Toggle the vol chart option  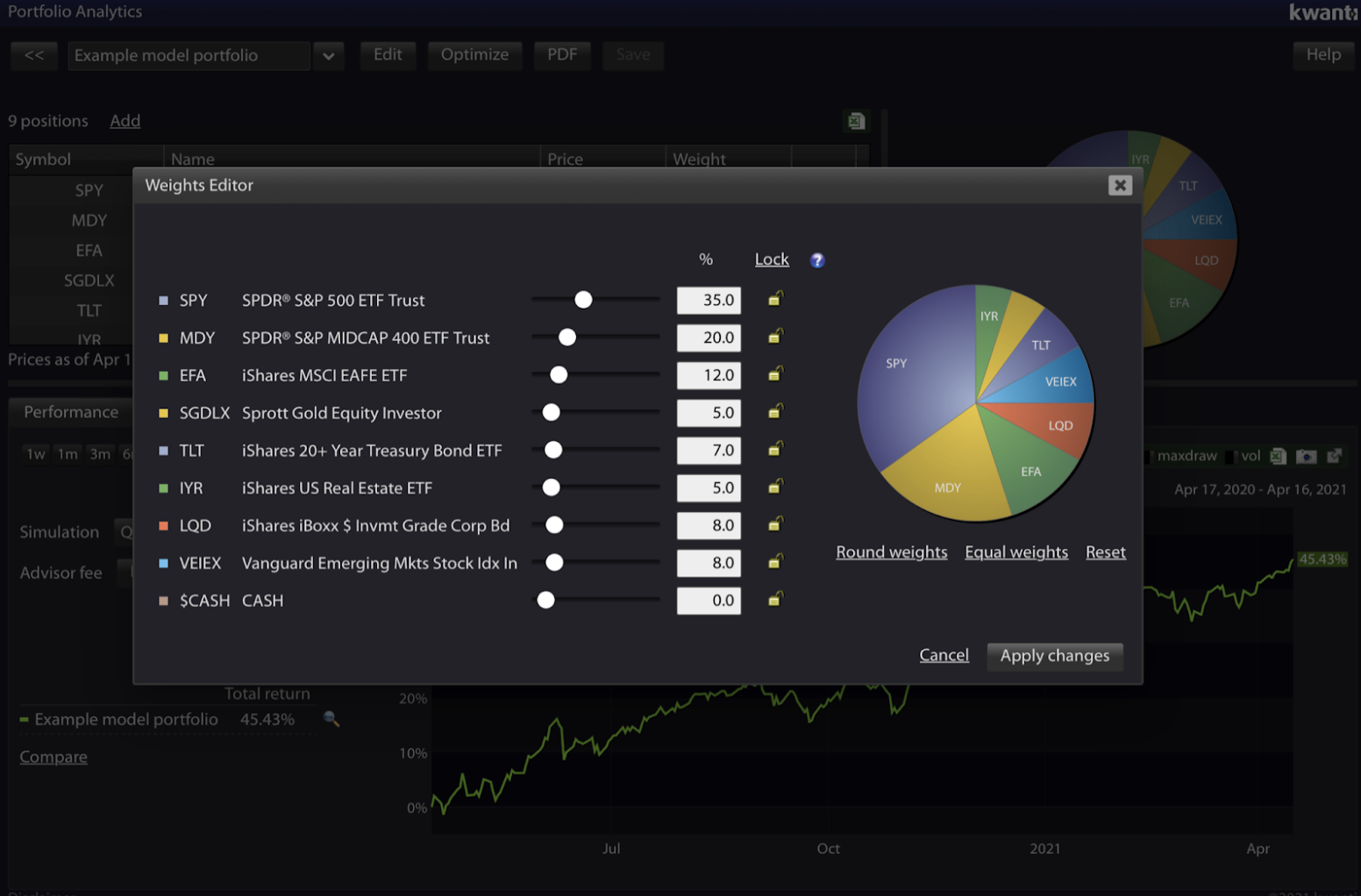point(1243,456)
